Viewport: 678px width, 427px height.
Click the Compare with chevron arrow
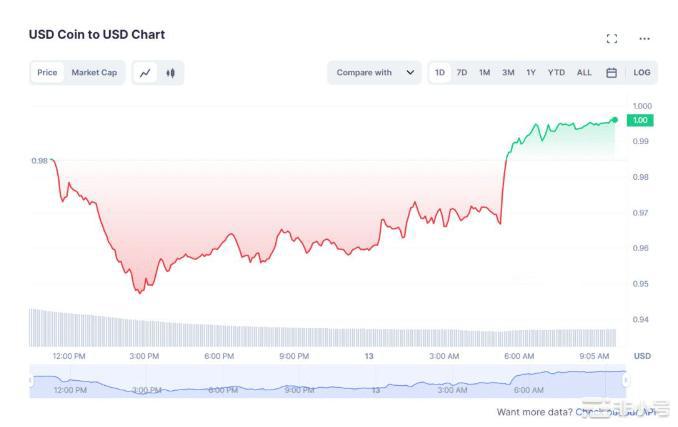410,73
